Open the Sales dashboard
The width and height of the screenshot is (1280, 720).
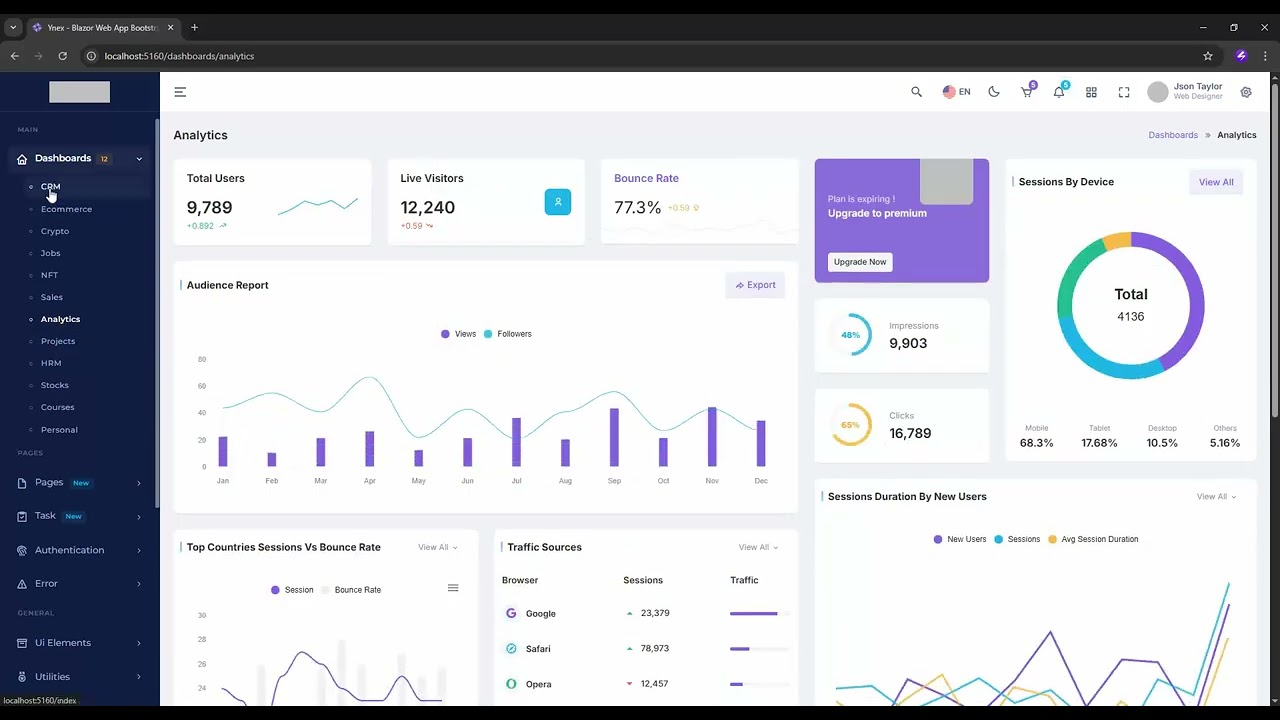[x=52, y=297]
